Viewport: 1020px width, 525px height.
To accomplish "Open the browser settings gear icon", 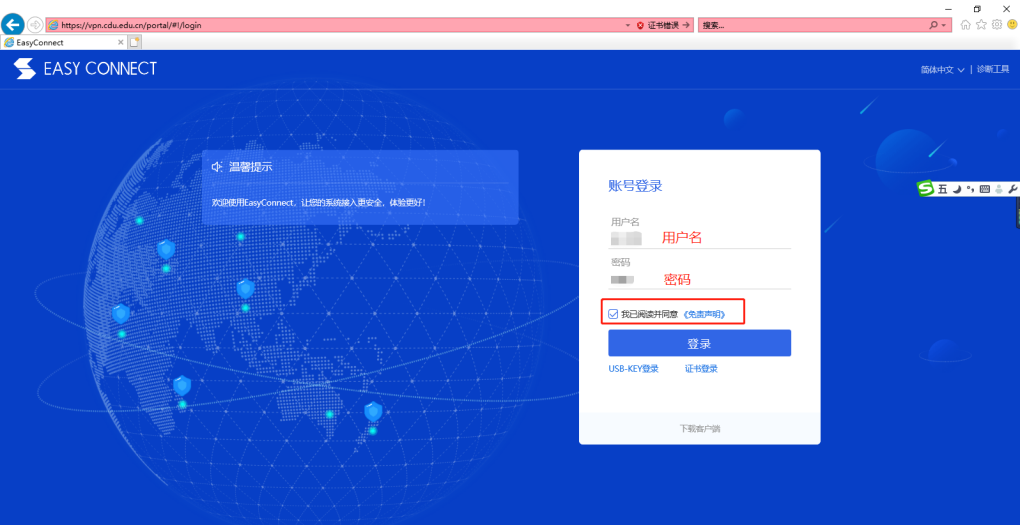I will [x=997, y=25].
